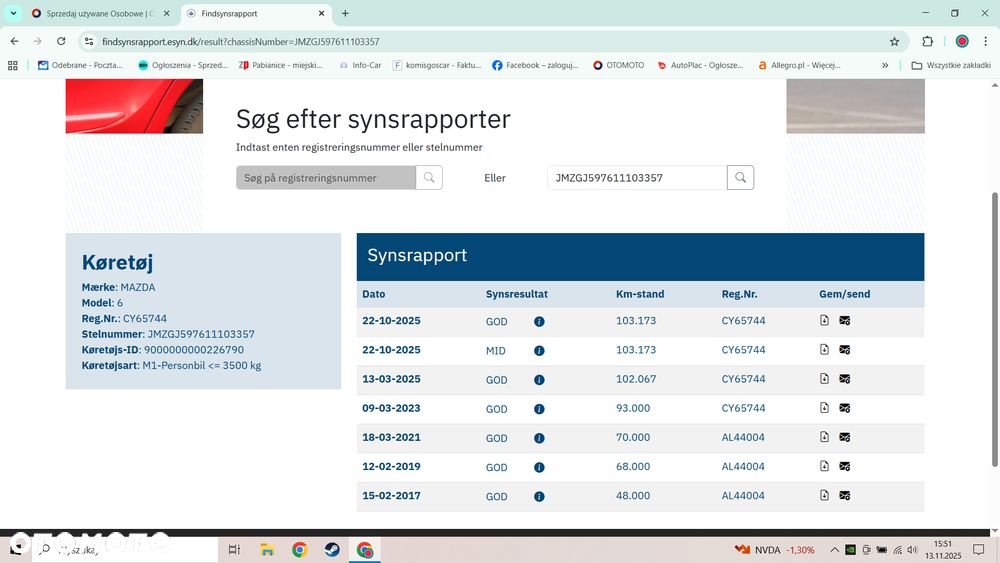The image size is (1000, 563).
Task: Open the Facebook bookmark
Action: [x=535, y=65]
